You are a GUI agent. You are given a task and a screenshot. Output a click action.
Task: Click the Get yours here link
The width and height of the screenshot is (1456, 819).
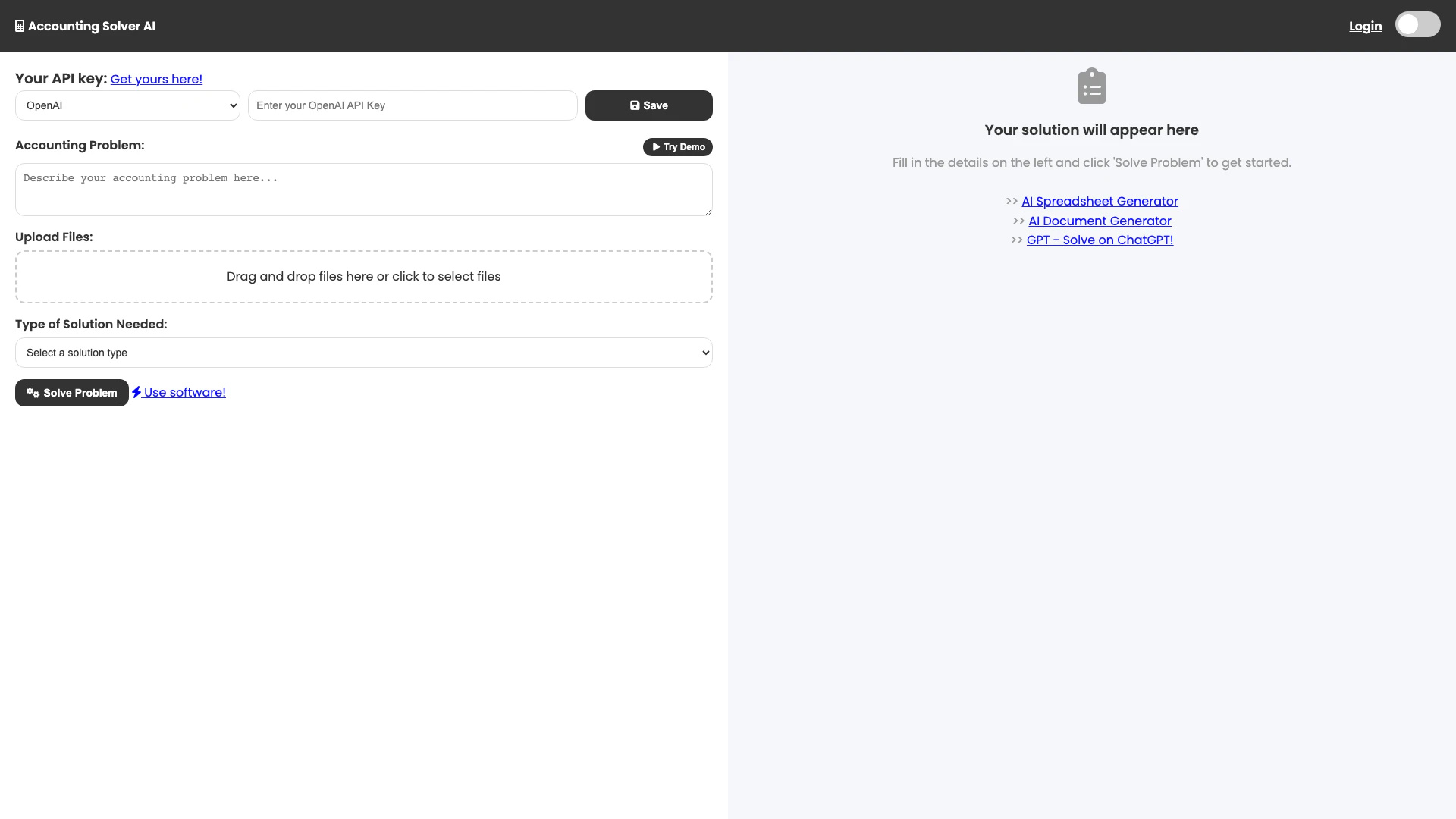[156, 80]
